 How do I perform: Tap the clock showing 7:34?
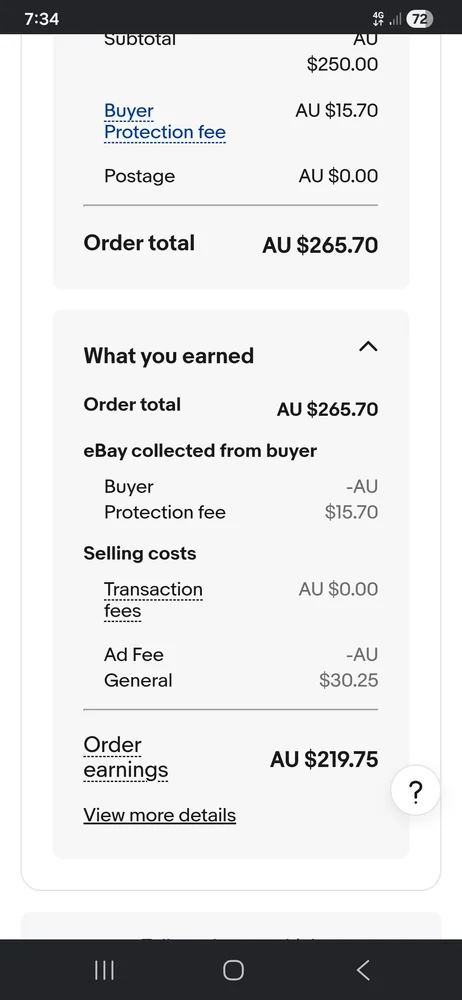click(41, 19)
